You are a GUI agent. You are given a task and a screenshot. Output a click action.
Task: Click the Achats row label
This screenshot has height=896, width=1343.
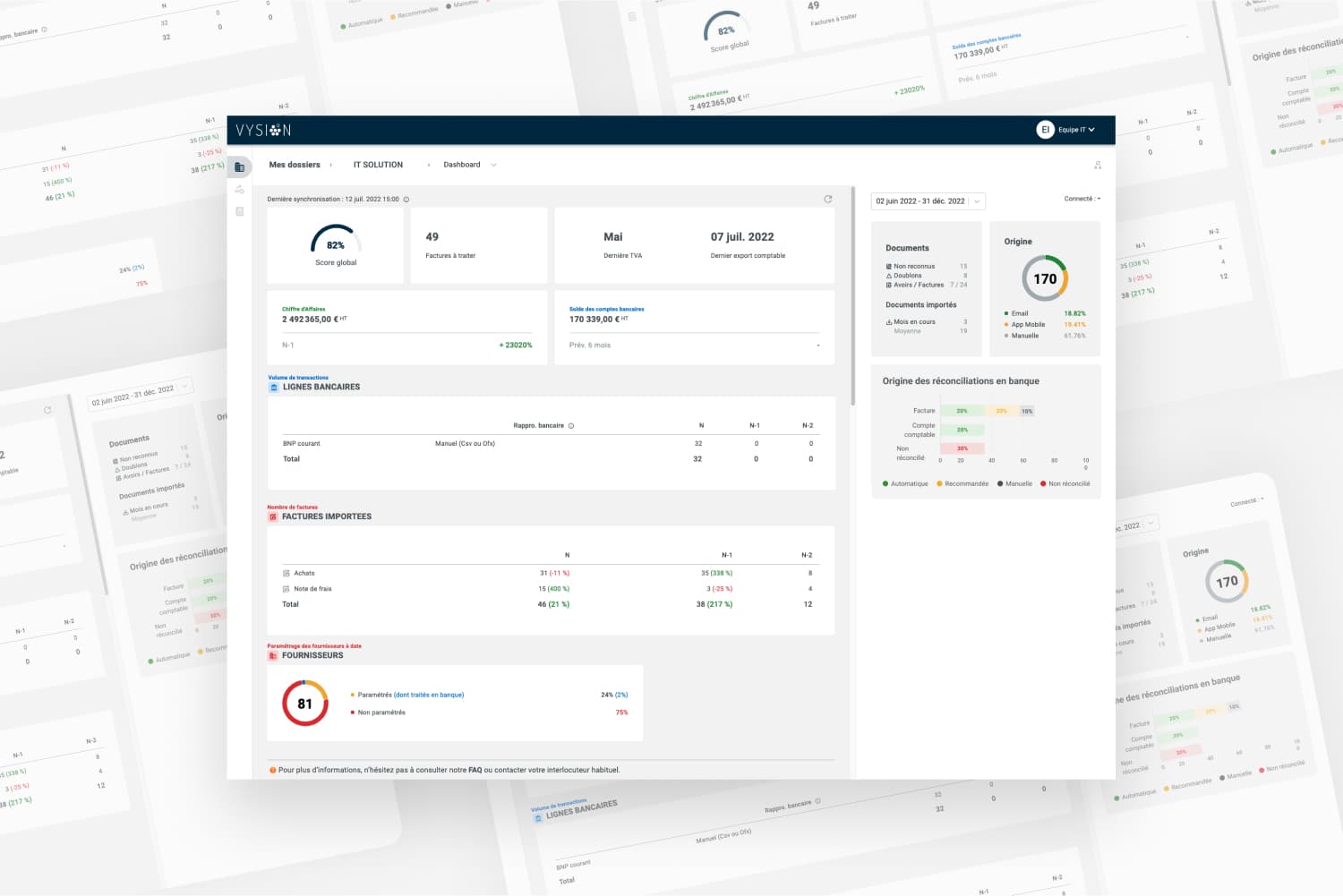coord(304,574)
